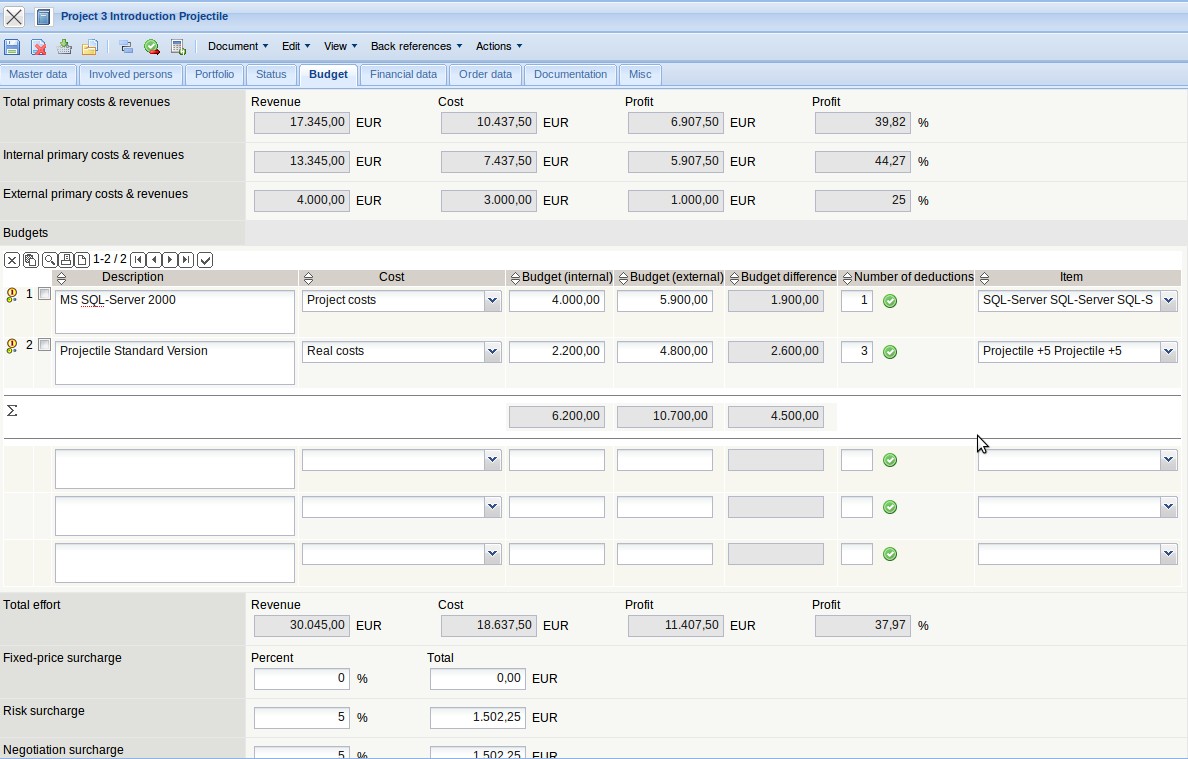
Task: Sort by the Budget difference column arrows
Action: tap(734, 278)
